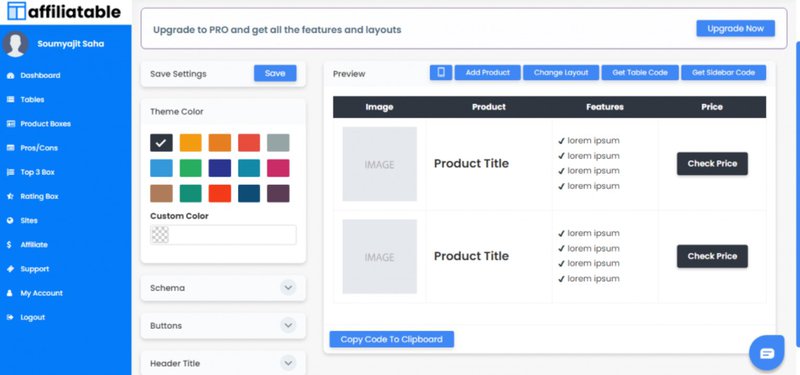Screen dimensions: 800x375
Task: Click the affiliatable logo icon
Action: coord(16,11)
